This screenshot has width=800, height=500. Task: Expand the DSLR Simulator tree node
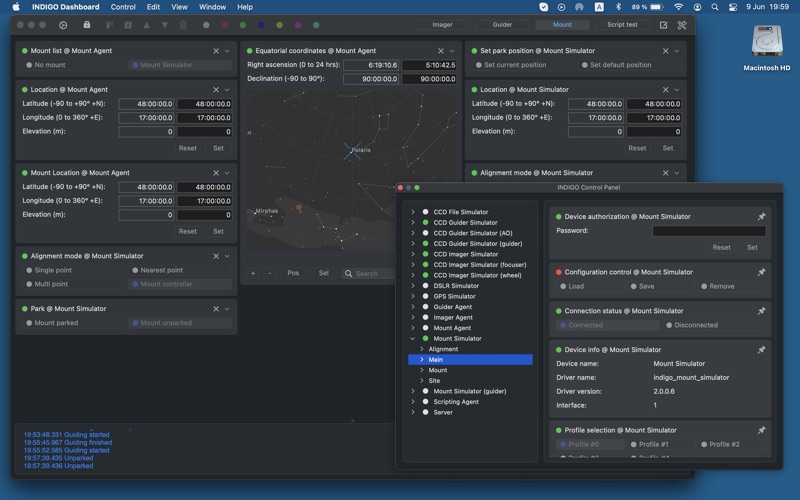(x=413, y=286)
